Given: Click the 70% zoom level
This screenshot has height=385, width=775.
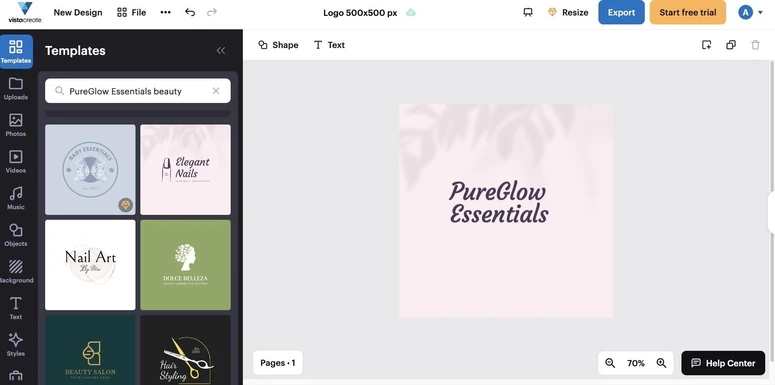Looking at the screenshot, I should (x=636, y=363).
